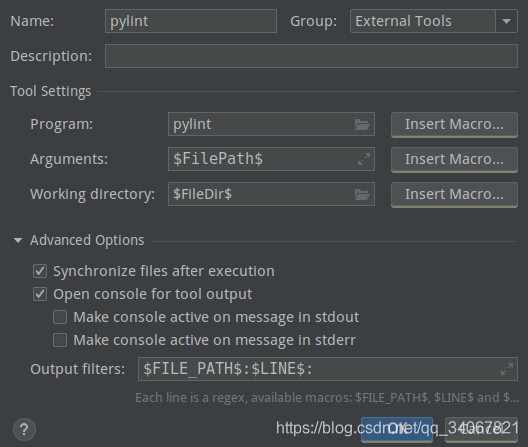Click the Output filters field
Image resolution: width=528 pixels, height=447 pixels.
click(x=328, y=369)
